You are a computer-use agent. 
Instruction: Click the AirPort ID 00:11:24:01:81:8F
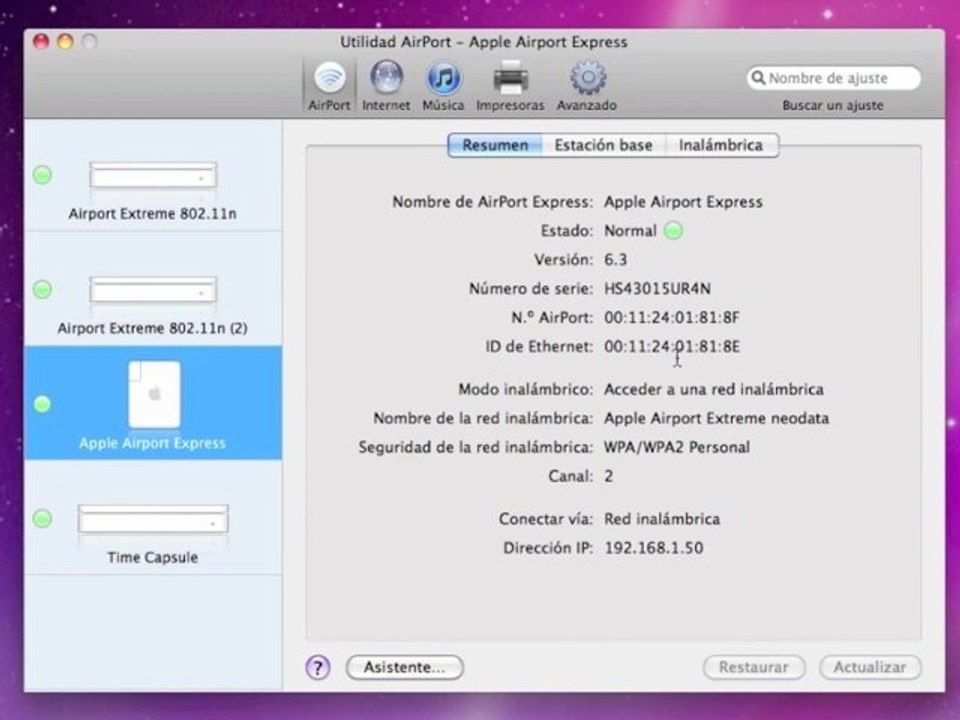(x=672, y=318)
